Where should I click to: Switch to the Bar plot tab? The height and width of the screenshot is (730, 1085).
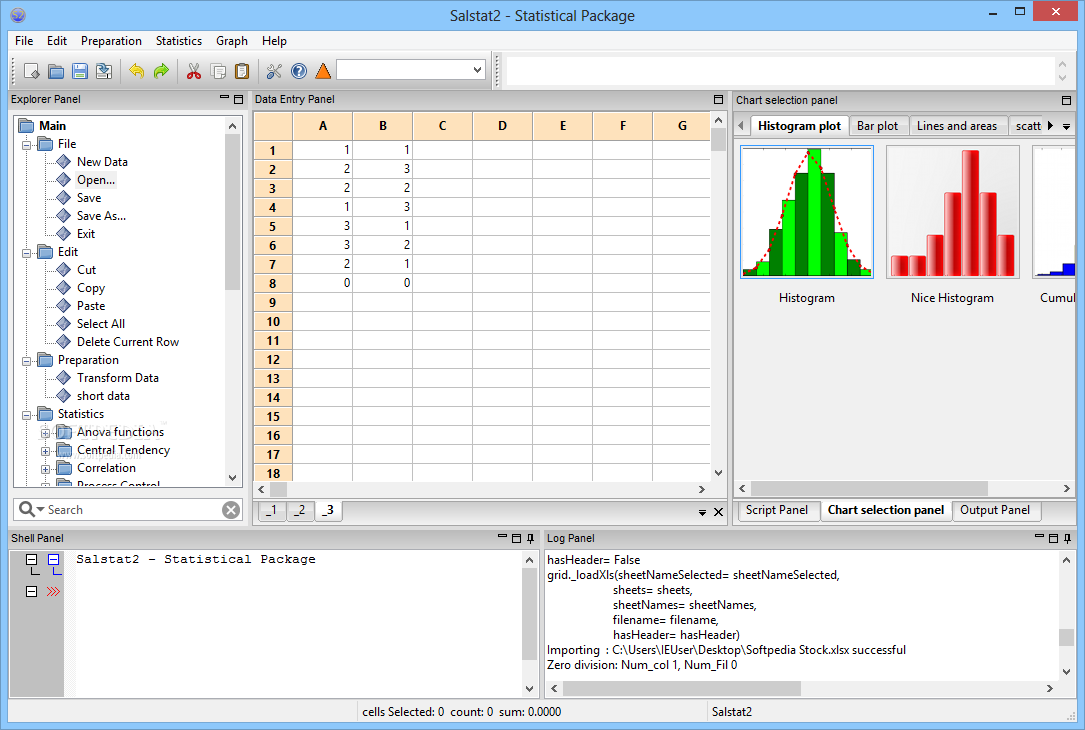pos(877,126)
